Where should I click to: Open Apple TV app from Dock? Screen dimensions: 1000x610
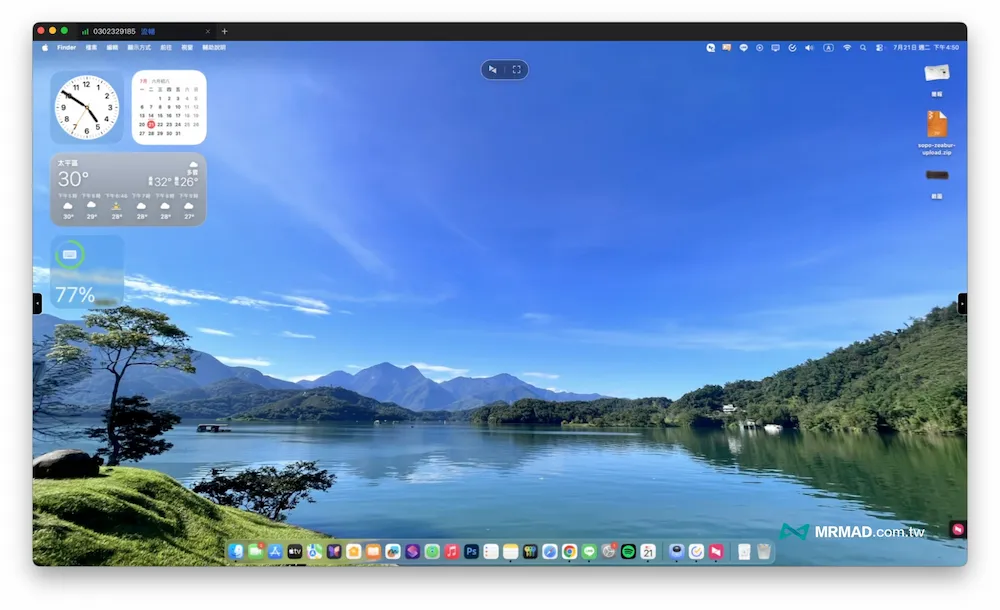[x=295, y=551]
